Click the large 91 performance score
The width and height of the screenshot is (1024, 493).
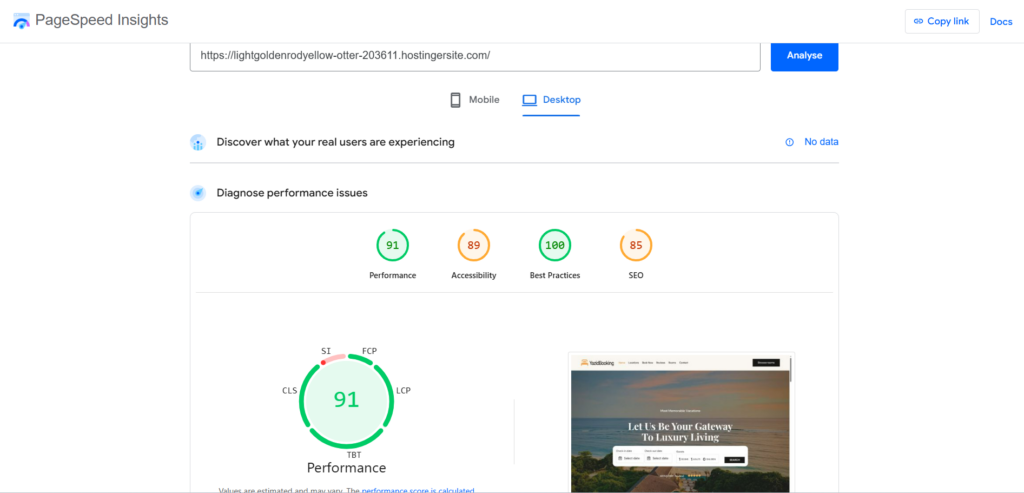pos(346,400)
